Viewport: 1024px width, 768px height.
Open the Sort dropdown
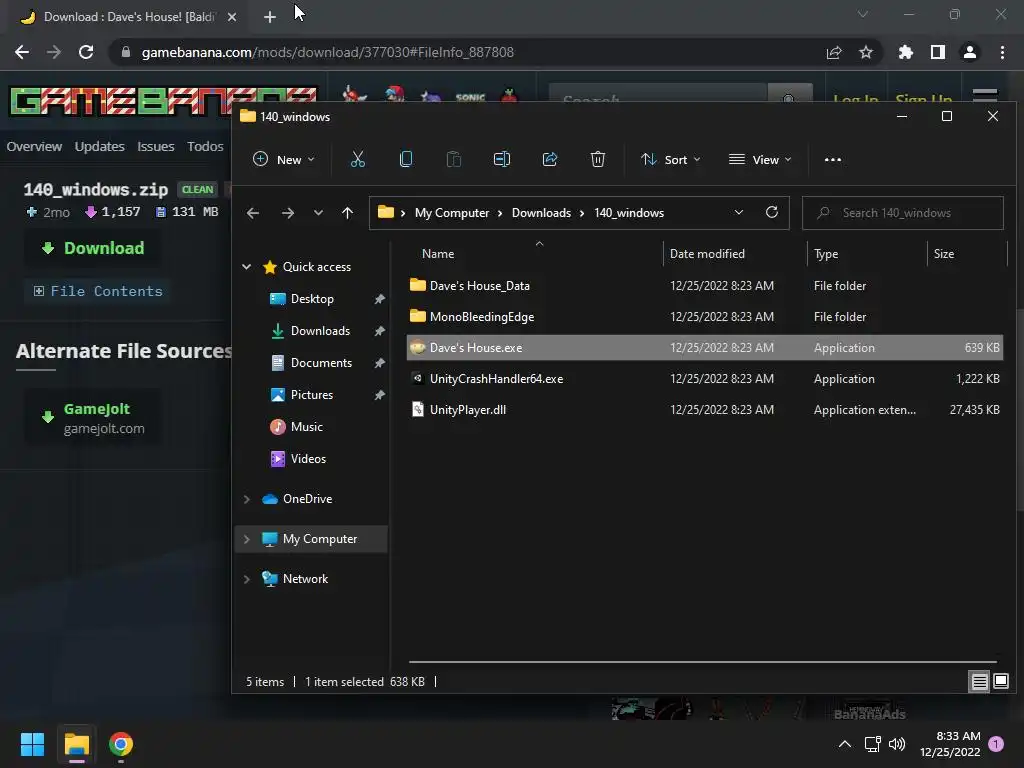point(671,159)
